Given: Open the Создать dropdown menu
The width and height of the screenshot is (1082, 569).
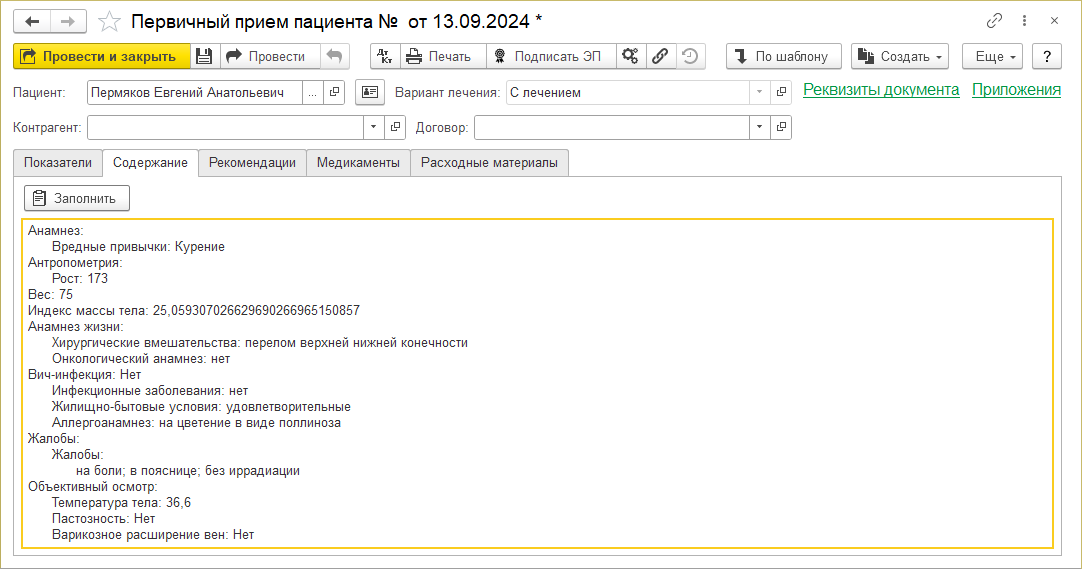Looking at the screenshot, I should click(900, 57).
